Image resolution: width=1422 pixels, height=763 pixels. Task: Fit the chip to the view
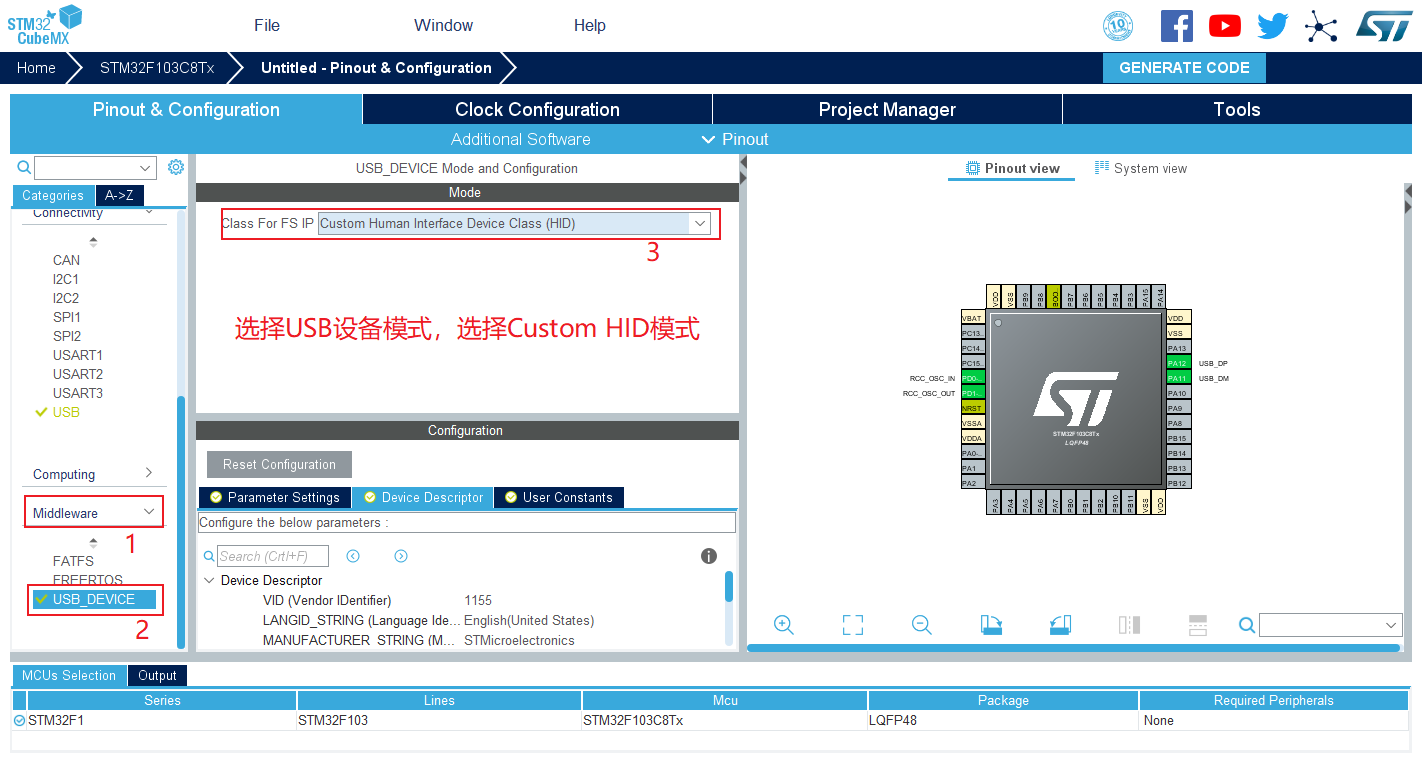click(x=853, y=625)
